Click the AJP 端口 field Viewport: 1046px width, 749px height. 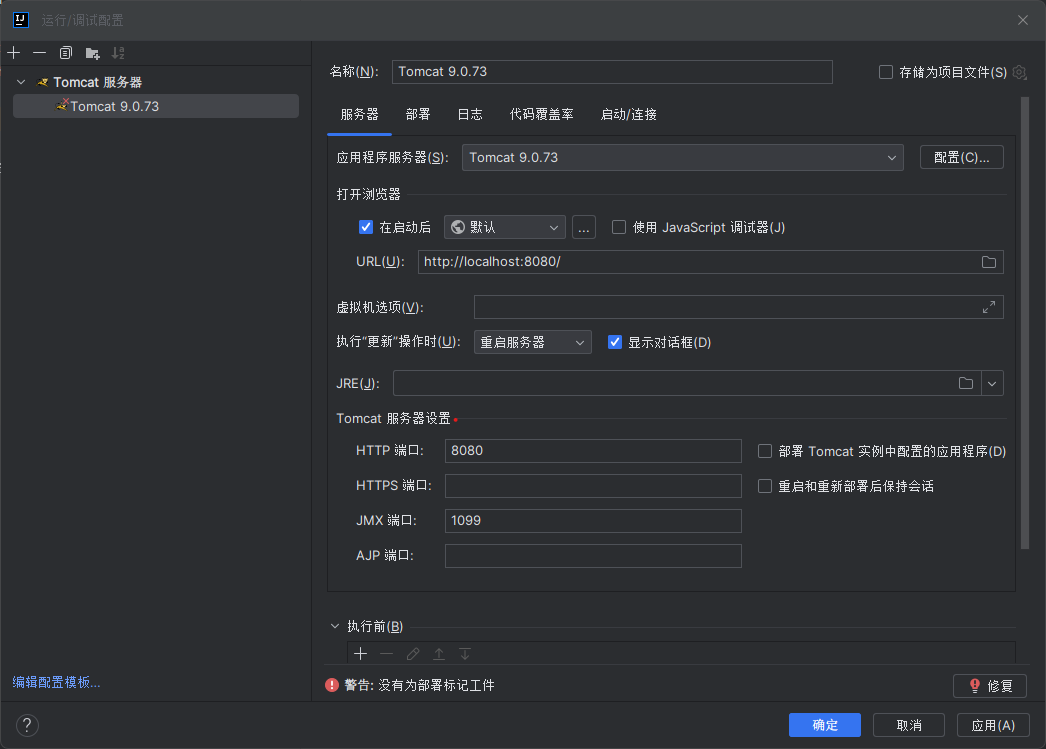tap(593, 556)
